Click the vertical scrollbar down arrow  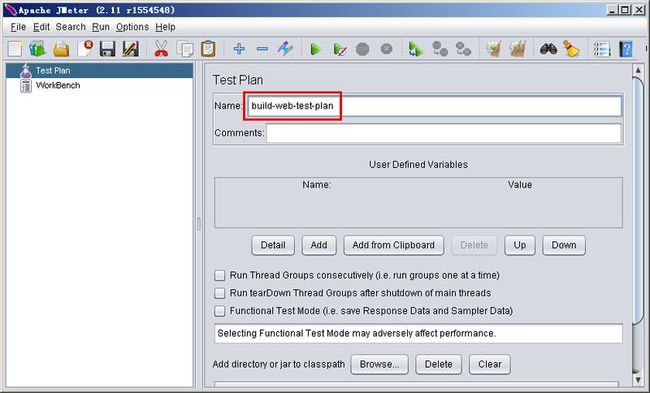638,380
